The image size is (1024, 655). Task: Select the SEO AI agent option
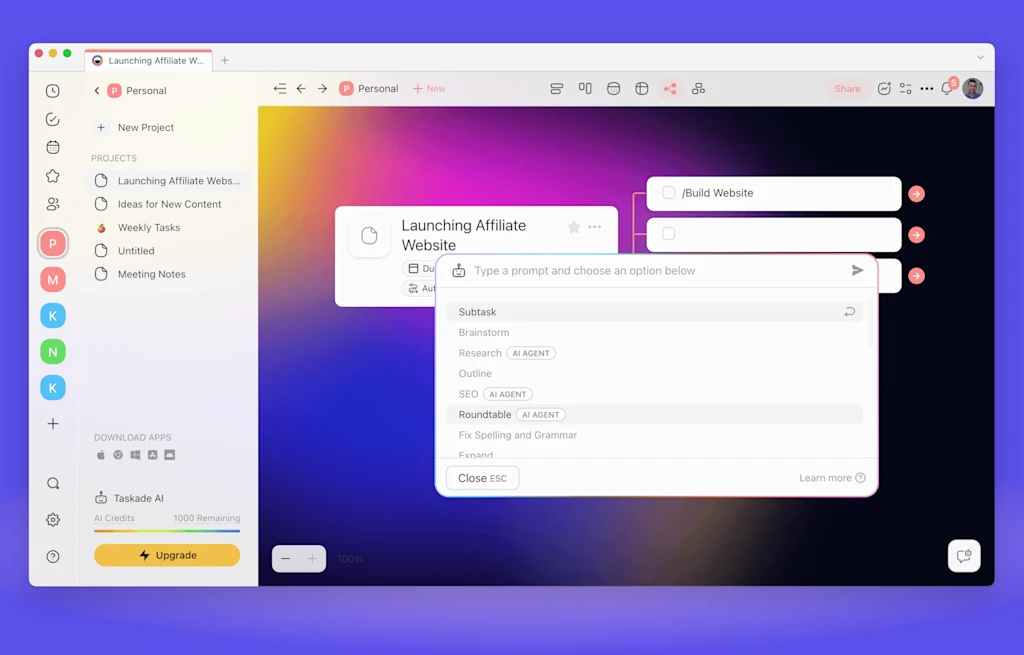point(654,394)
